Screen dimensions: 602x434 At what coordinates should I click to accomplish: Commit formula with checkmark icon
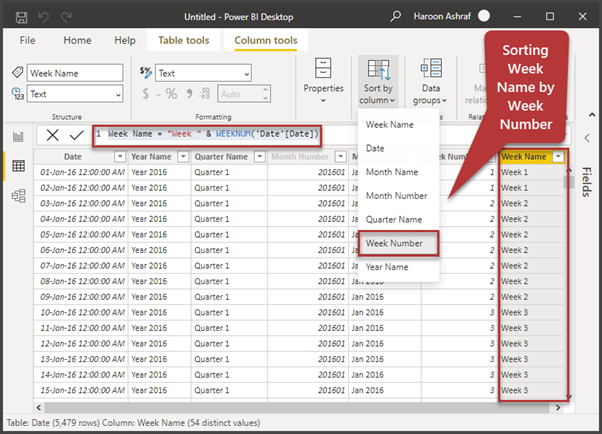pos(76,135)
